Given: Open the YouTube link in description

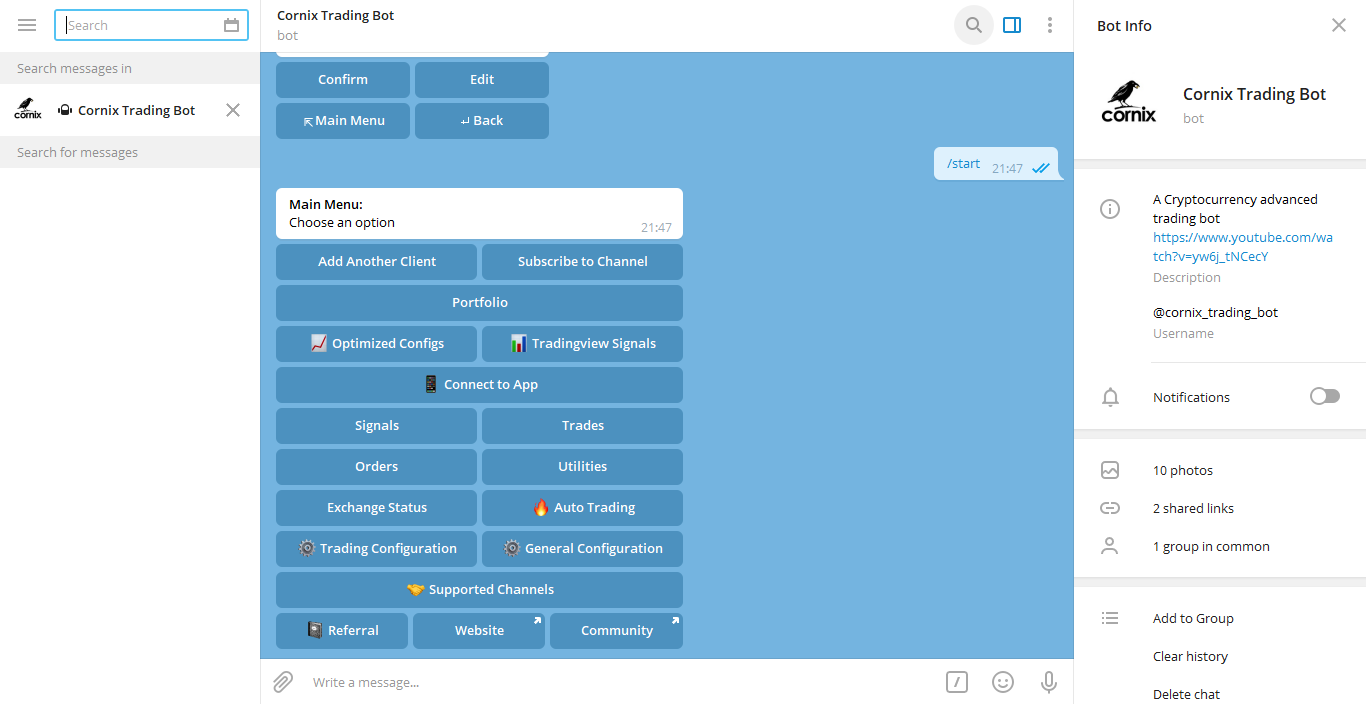Looking at the screenshot, I should click(1243, 247).
